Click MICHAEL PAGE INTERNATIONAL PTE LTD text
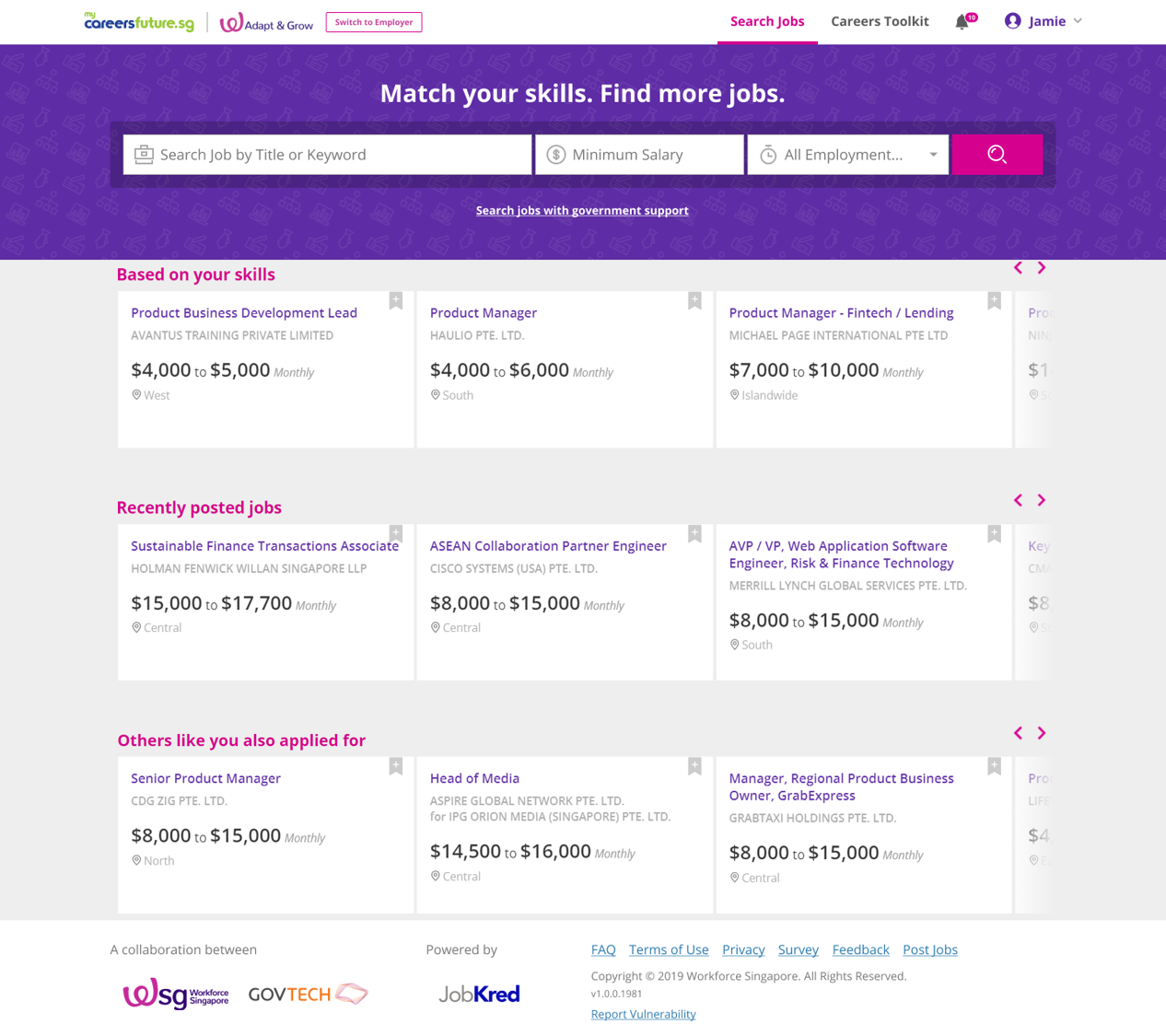This screenshot has width=1166, height=1036. click(x=838, y=335)
